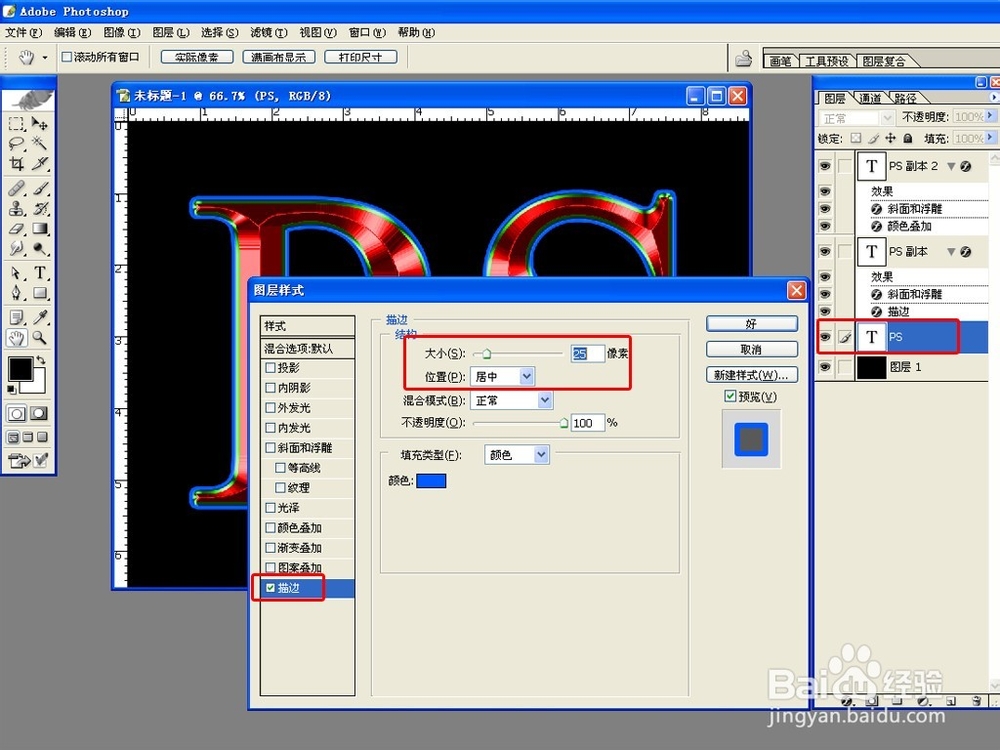The width and height of the screenshot is (1000, 750).
Task: Click the 好 (OK) button
Action: click(x=751, y=323)
